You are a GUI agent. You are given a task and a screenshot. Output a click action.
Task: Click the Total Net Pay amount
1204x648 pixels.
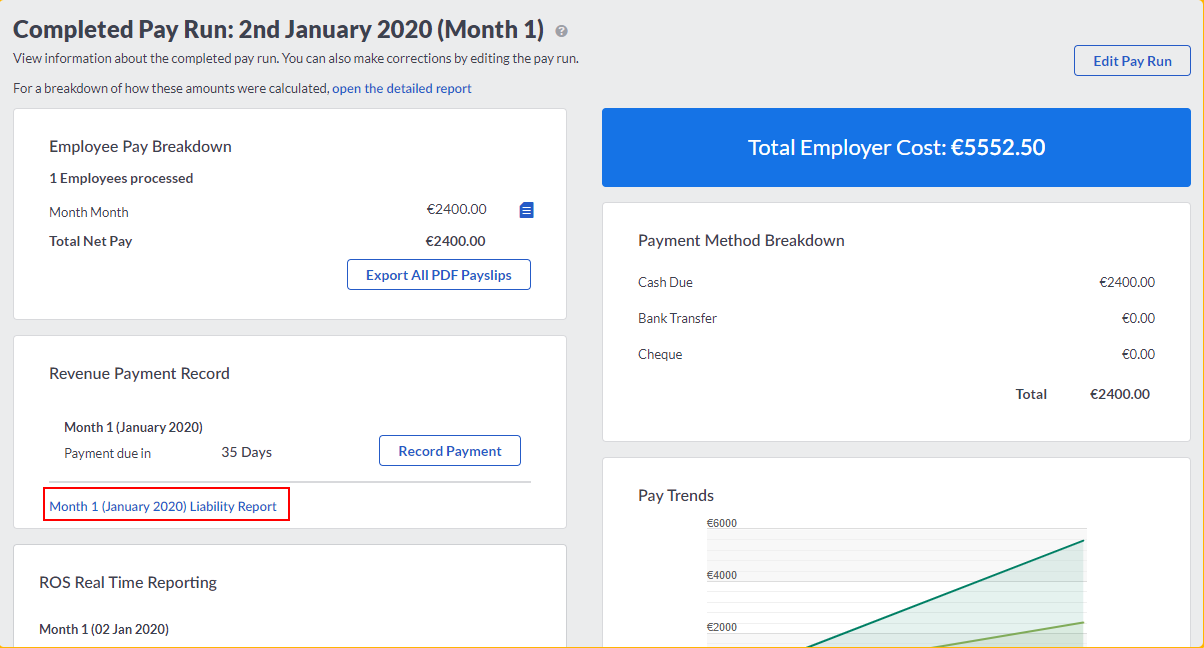tap(455, 241)
